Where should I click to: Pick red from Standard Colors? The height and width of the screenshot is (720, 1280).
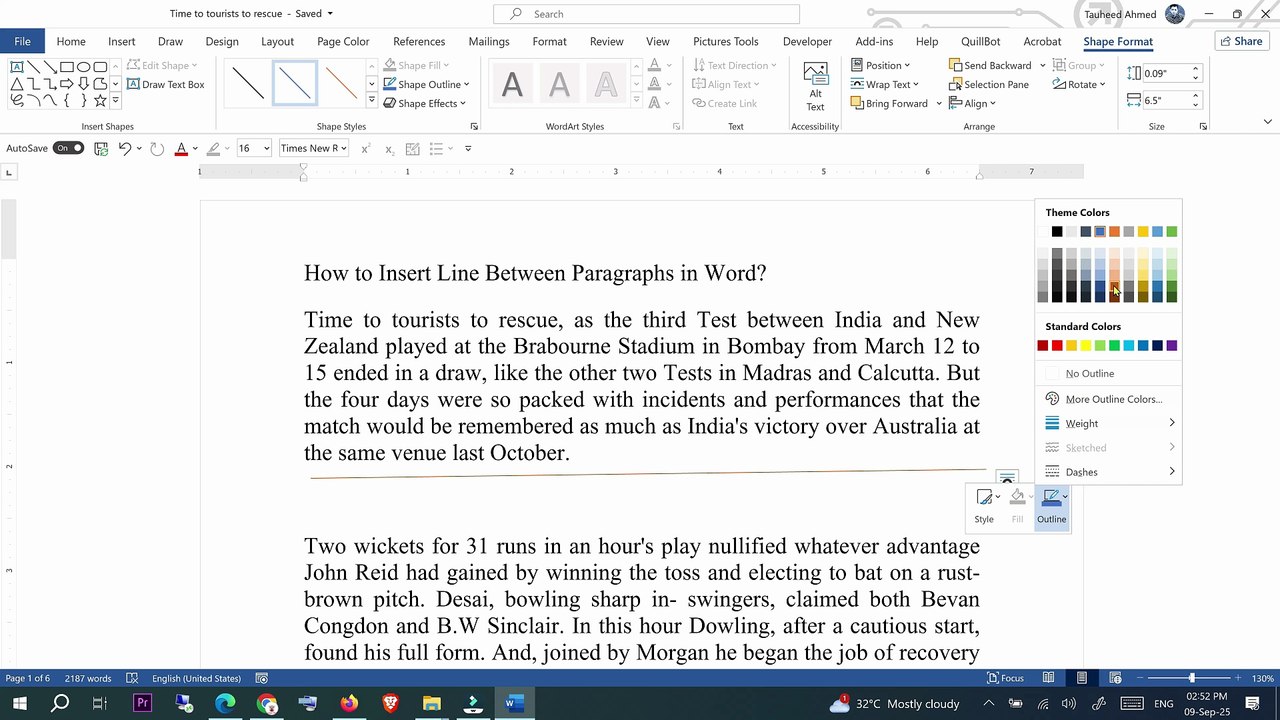(1057, 346)
